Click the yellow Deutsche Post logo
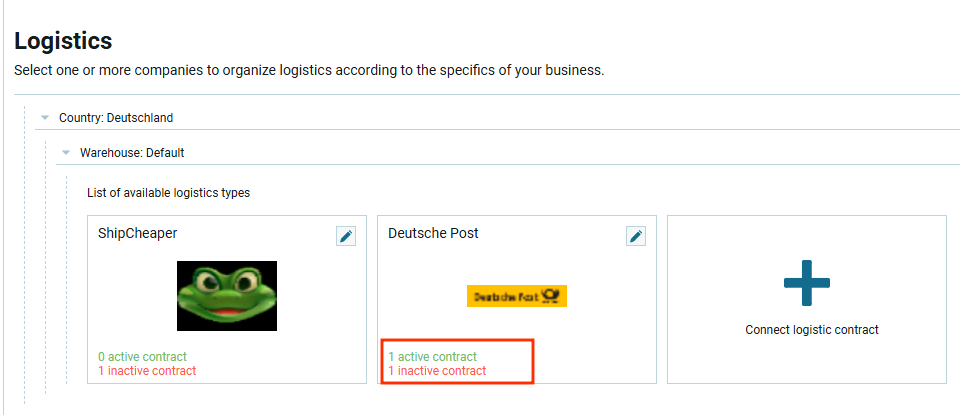The height and width of the screenshot is (415, 960). click(517, 296)
